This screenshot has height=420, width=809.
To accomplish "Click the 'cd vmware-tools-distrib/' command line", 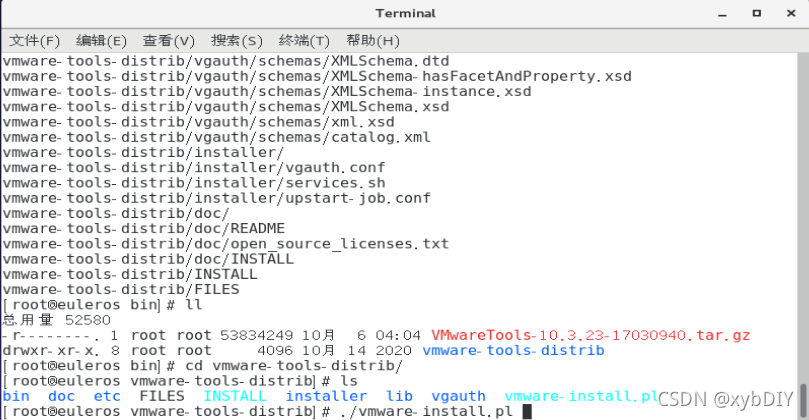I will coord(203,366).
